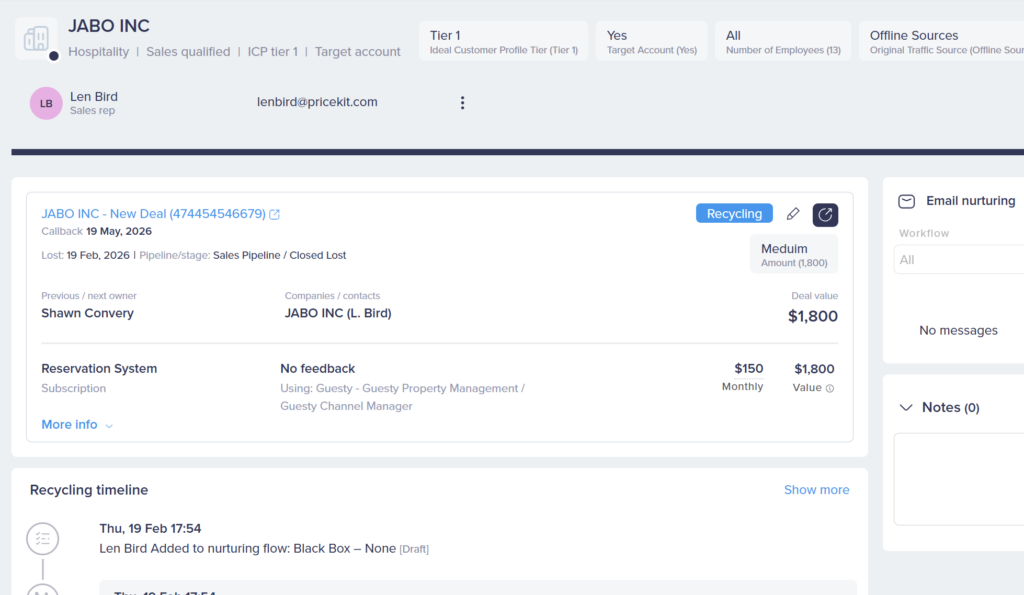Collapse the Notes section chevron

coord(906,408)
